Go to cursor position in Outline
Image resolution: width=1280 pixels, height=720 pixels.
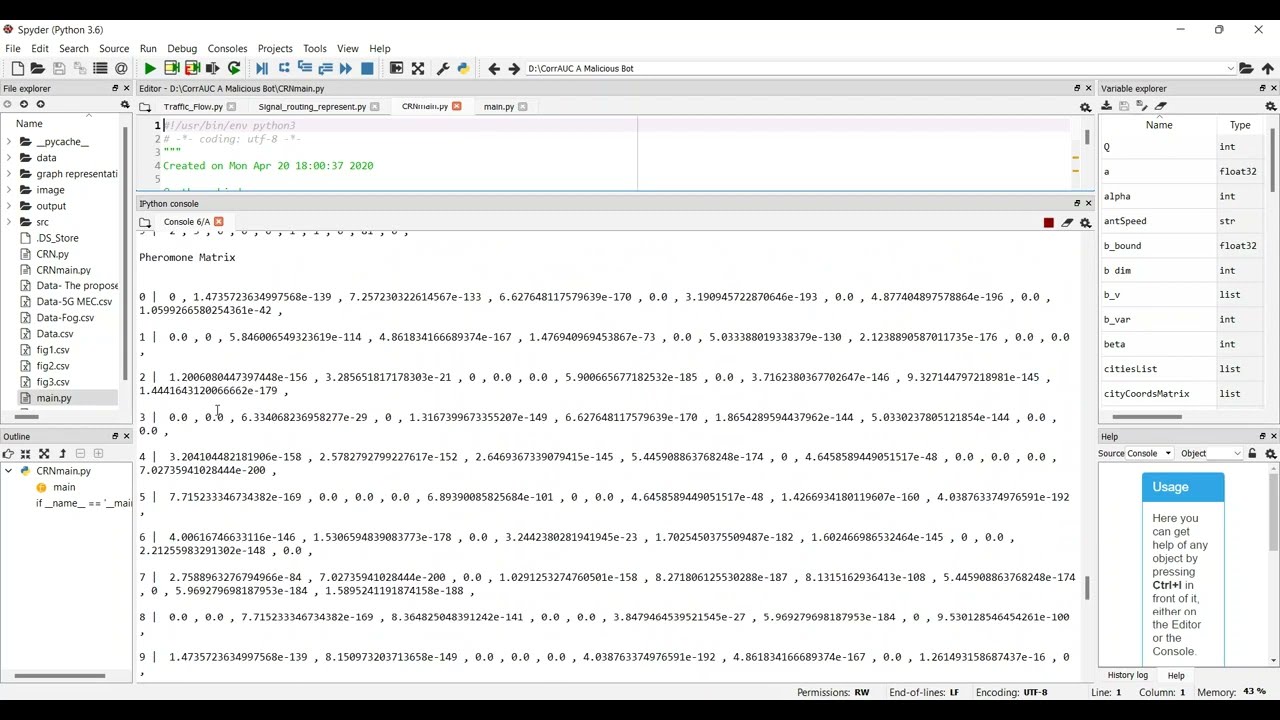(x=8, y=454)
